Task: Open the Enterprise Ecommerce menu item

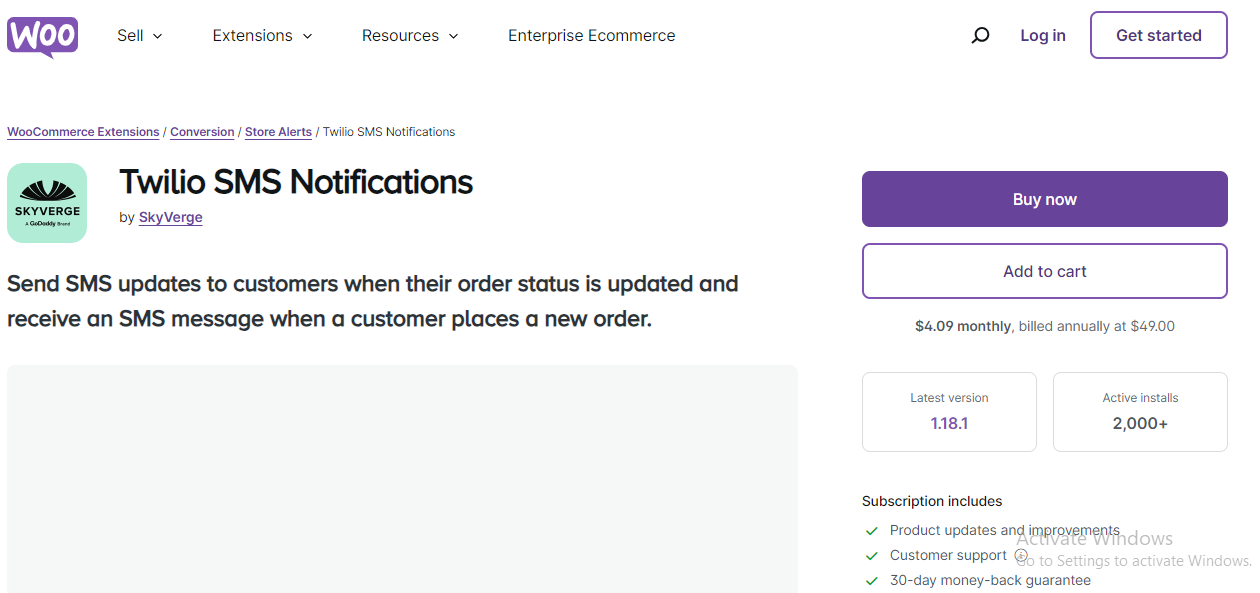Action: tap(591, 35)
